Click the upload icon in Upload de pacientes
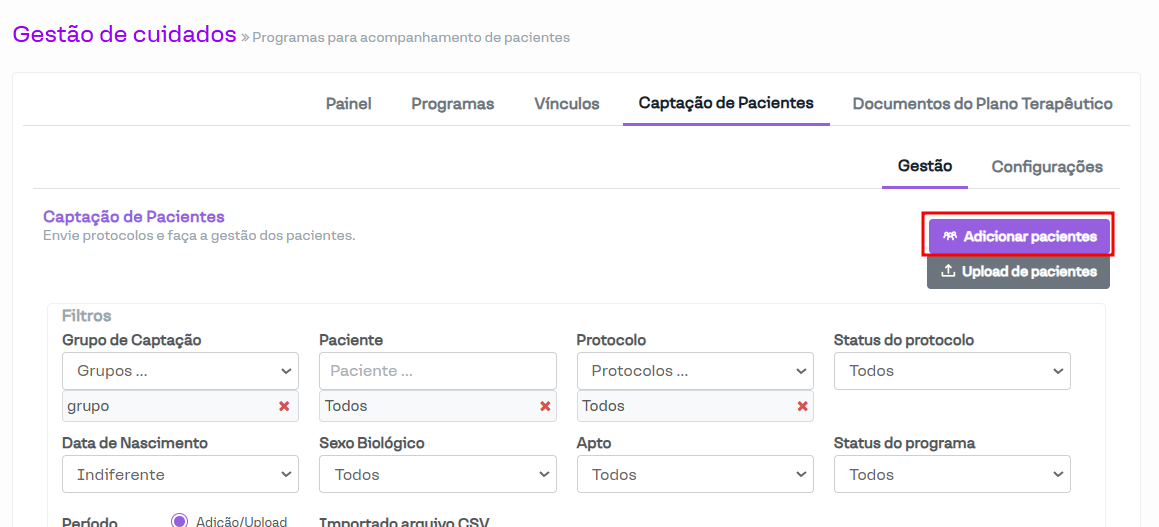The width and height of the screenshot is (1159, 527). click(948, 271)
